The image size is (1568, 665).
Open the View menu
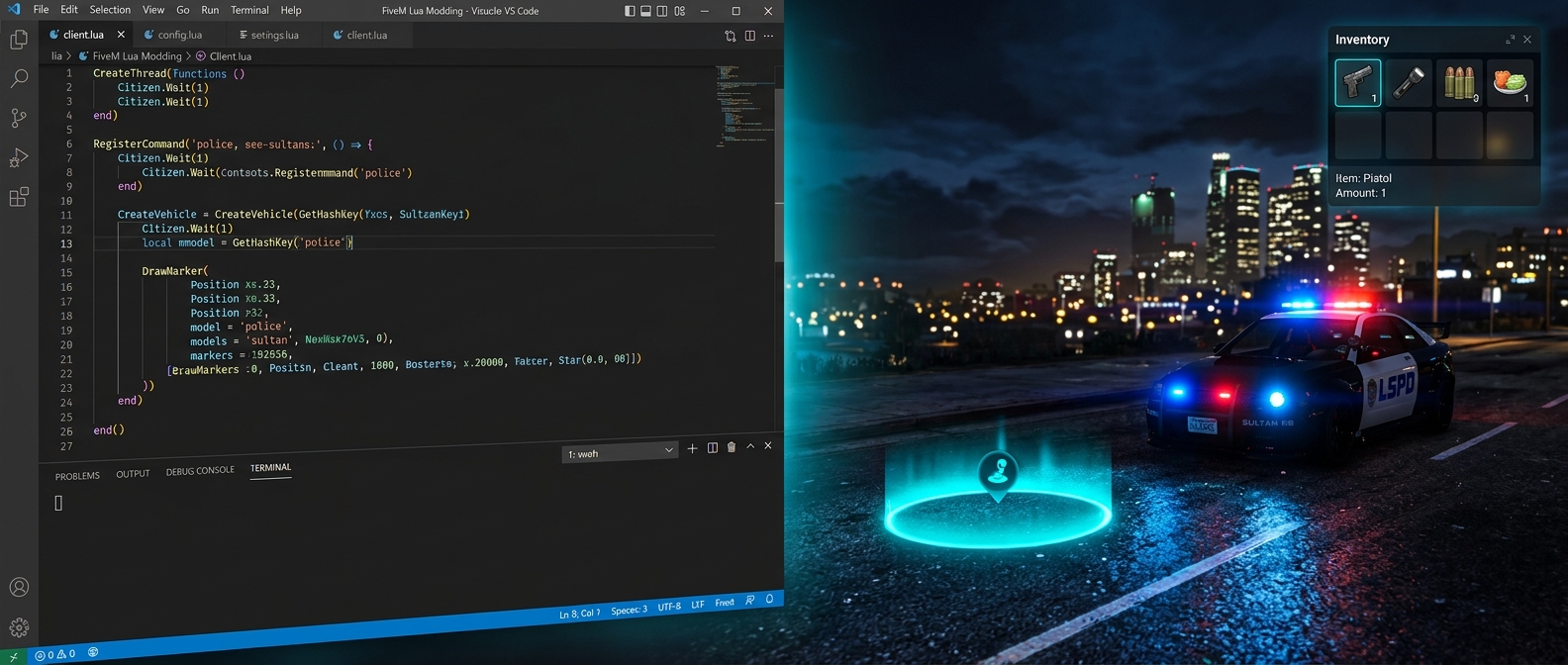153,10
